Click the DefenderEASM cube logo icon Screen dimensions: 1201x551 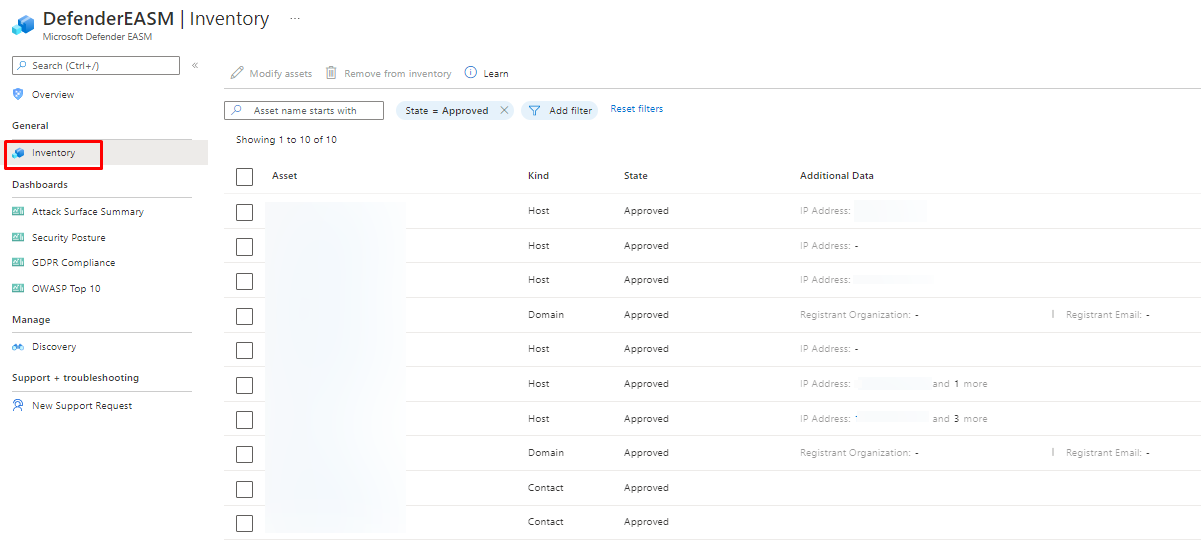pyautogui.click(x=23, y=25)
